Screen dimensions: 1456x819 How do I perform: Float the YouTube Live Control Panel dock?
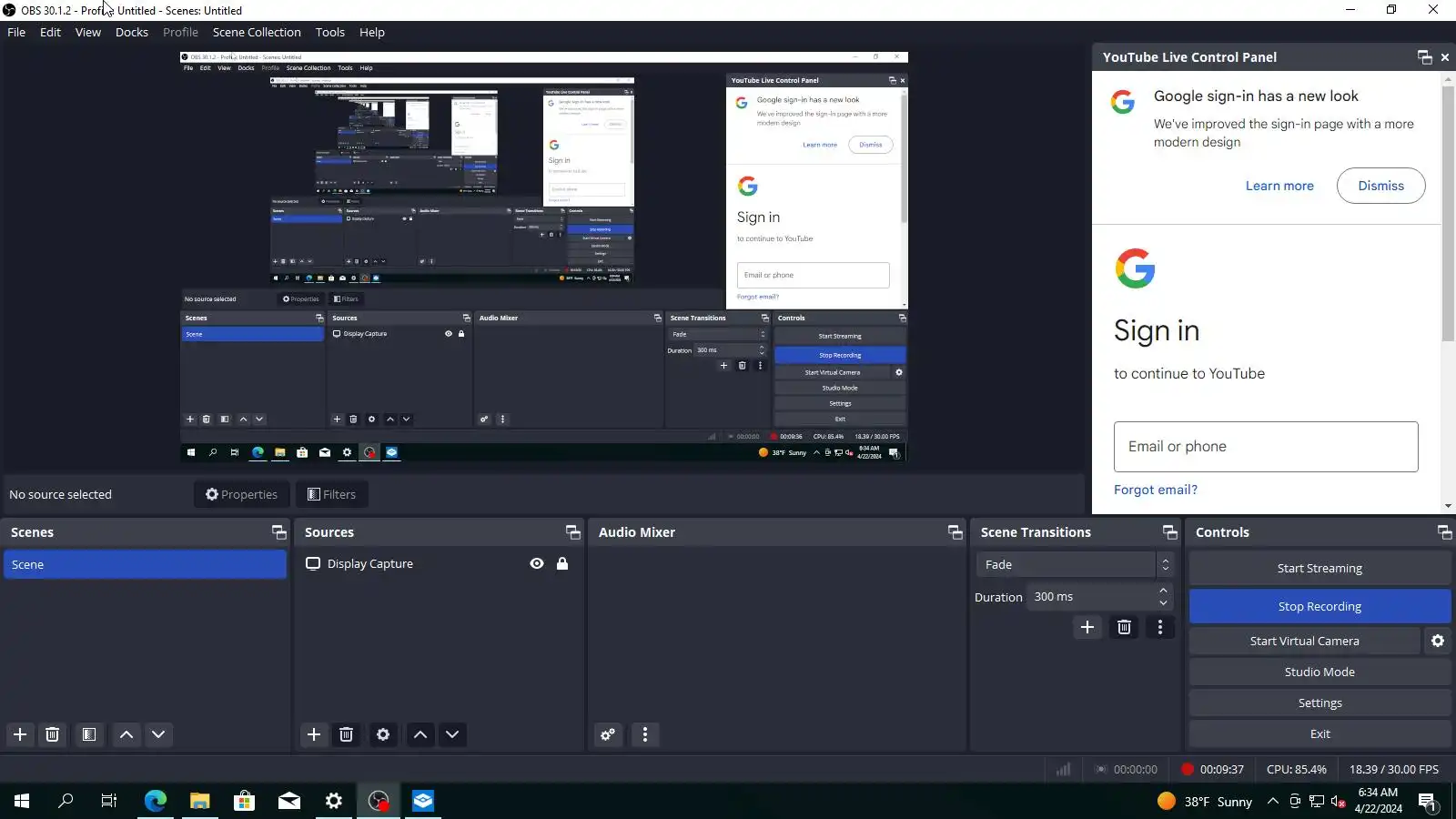tap(1425, 57)
